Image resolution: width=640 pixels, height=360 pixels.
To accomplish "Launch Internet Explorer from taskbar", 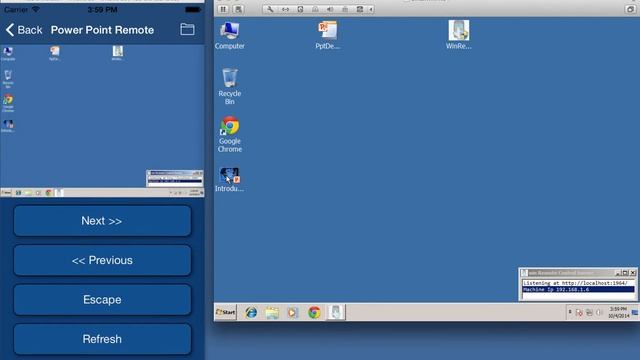I will (251, 313).
